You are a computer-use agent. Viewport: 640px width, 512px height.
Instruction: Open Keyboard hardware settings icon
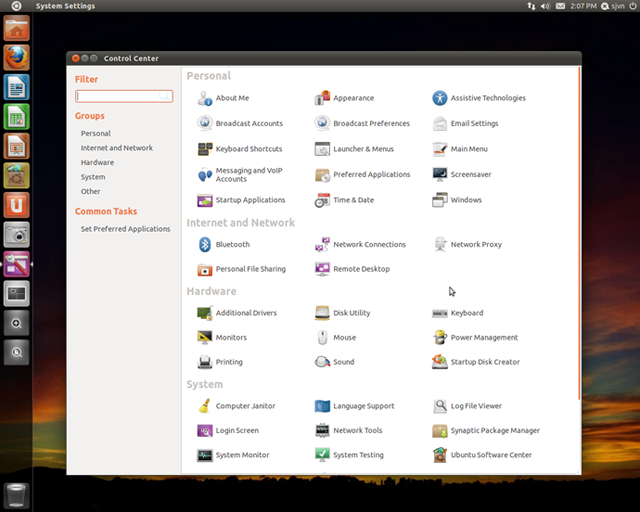pyautogui.click(x=440, y=313)
